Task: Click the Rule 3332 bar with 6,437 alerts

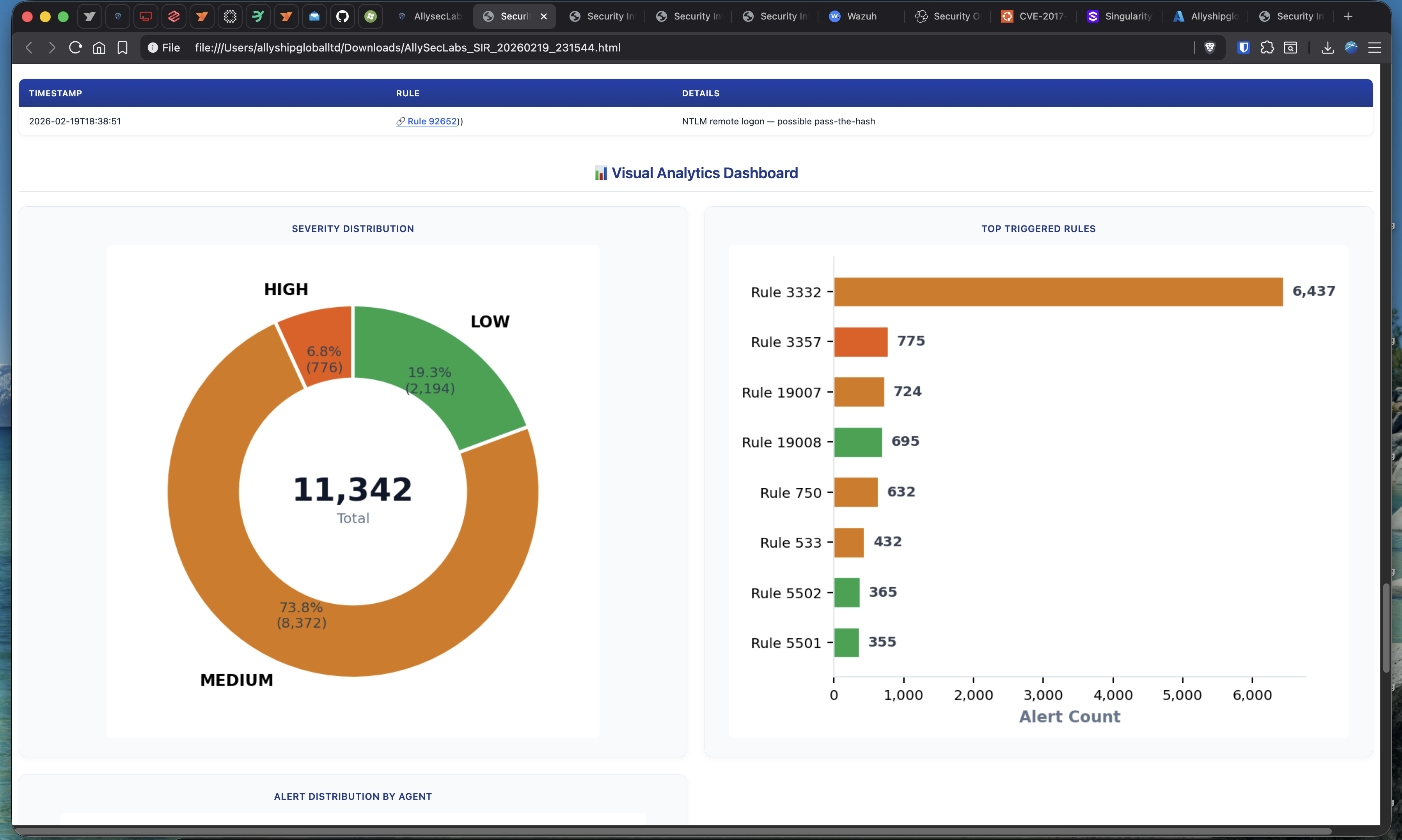Action: (x=1058, y=292)
